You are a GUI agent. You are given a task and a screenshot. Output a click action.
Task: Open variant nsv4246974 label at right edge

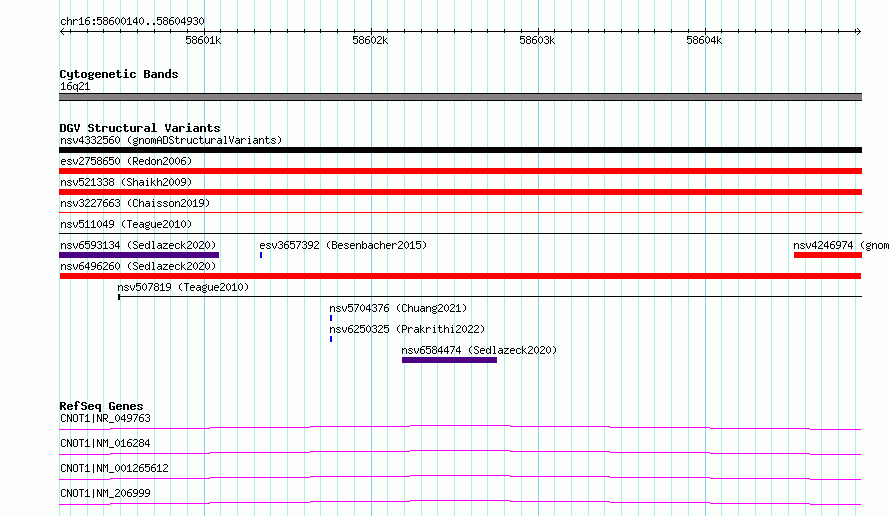tap(841, 245)
